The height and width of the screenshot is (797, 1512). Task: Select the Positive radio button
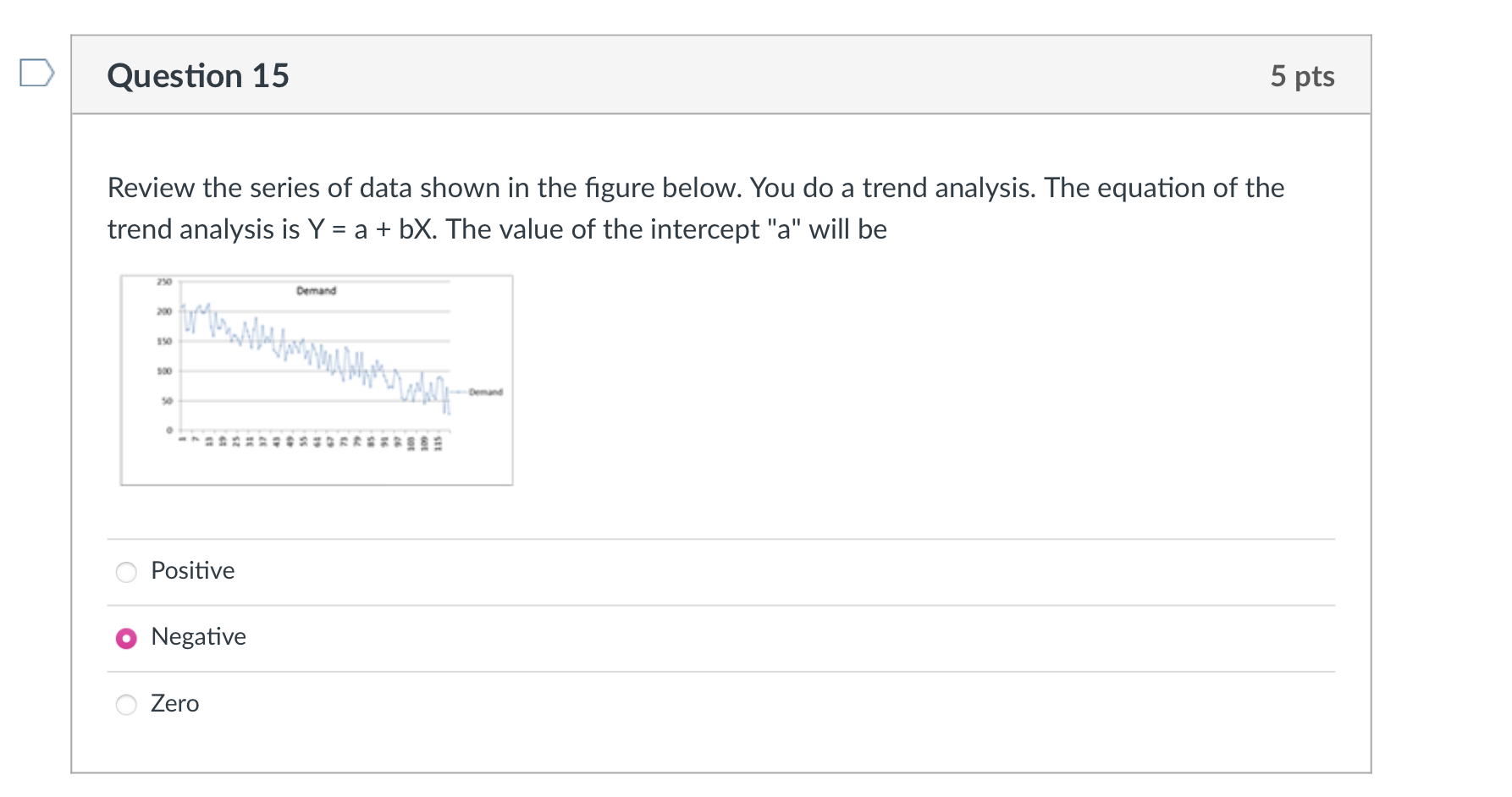click(x=126, y=572)
